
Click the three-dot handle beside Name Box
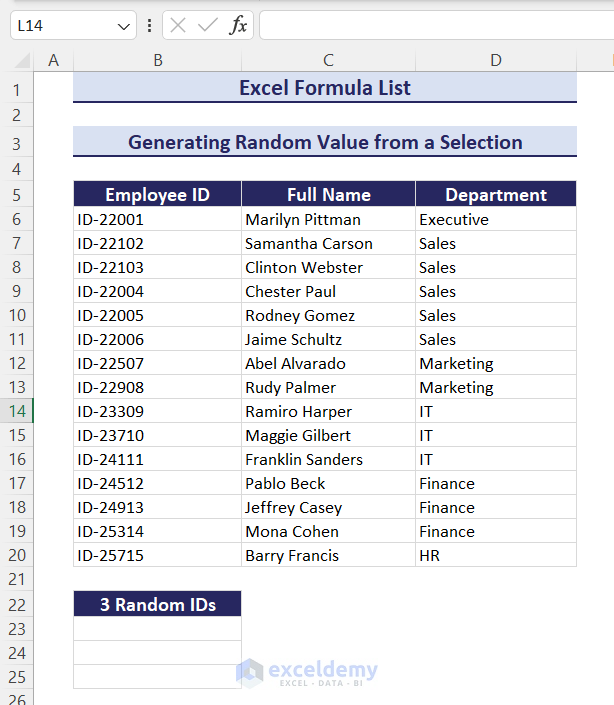[x=150, y=26]
